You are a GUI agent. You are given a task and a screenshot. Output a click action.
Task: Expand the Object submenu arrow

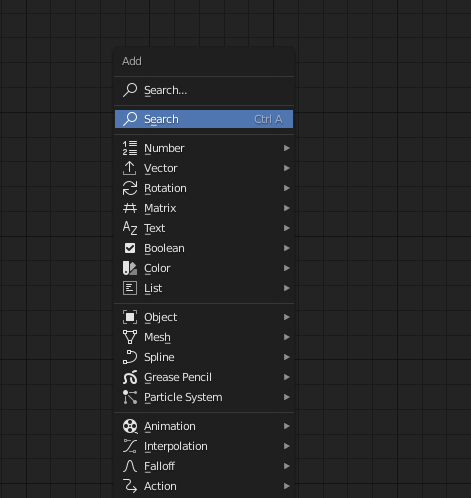coord(286,317)
